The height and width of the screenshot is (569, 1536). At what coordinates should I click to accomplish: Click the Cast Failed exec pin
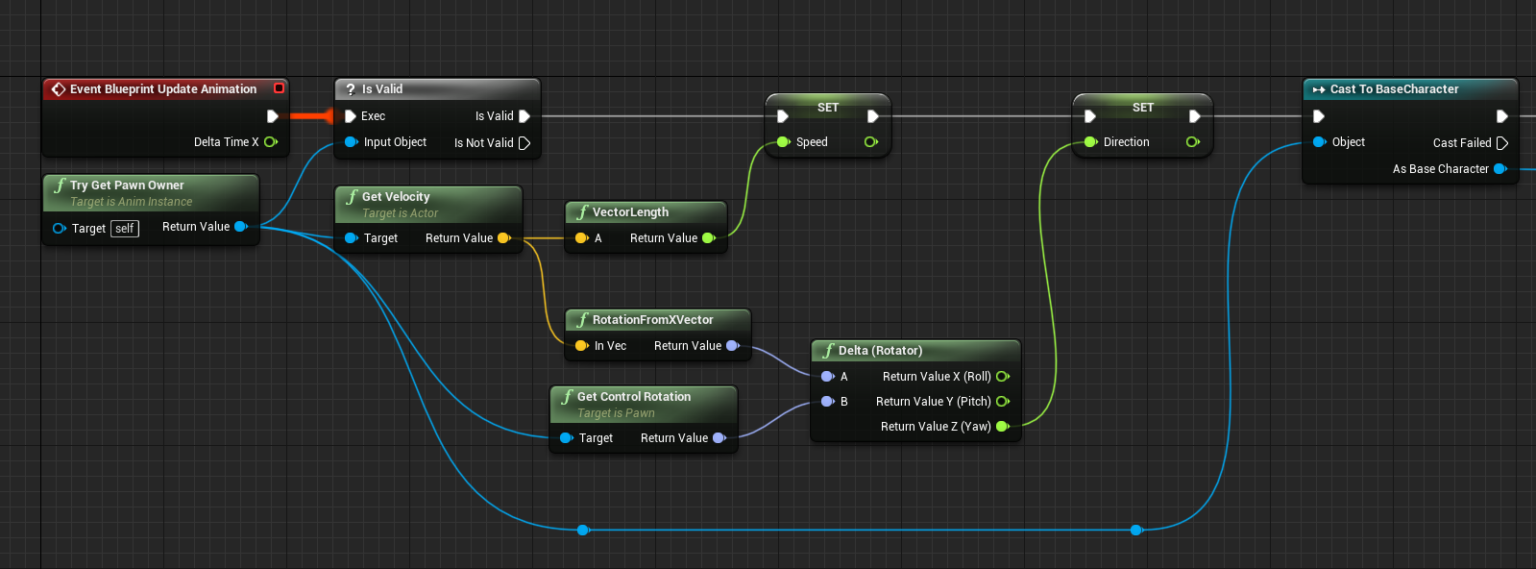coord(1501,143)
